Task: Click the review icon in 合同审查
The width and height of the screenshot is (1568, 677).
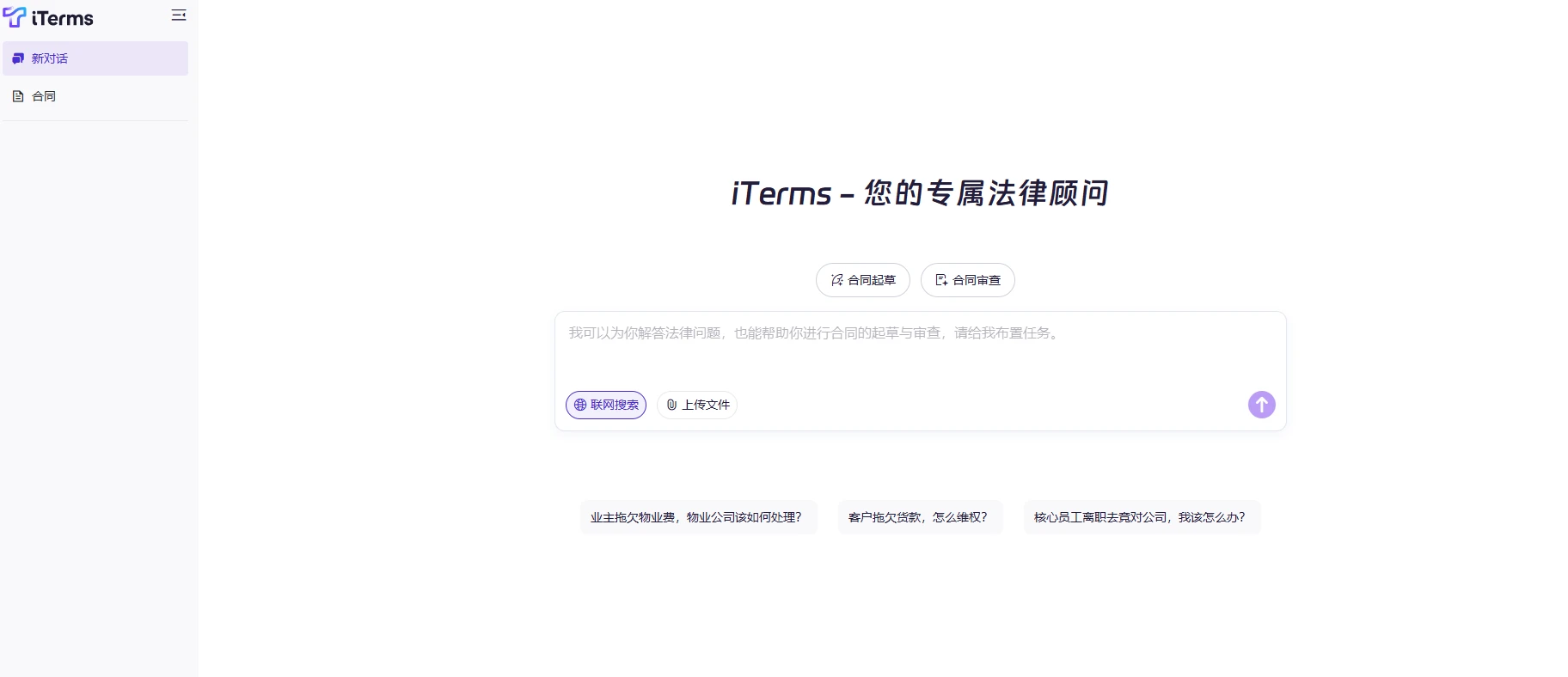Action: (941, 280)
